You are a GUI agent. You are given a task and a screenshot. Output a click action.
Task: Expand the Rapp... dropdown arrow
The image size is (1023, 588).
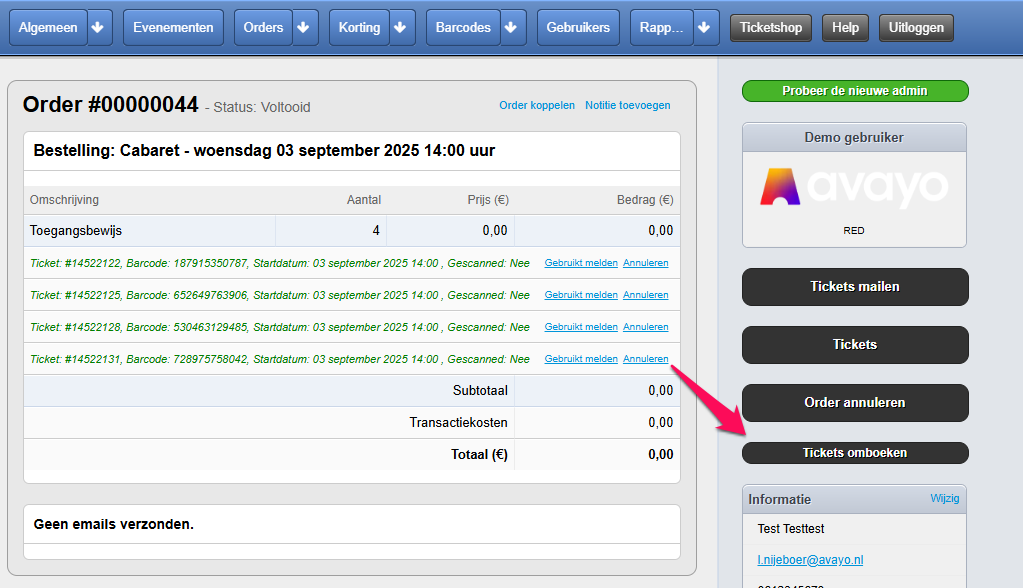[x=705, y=27]
